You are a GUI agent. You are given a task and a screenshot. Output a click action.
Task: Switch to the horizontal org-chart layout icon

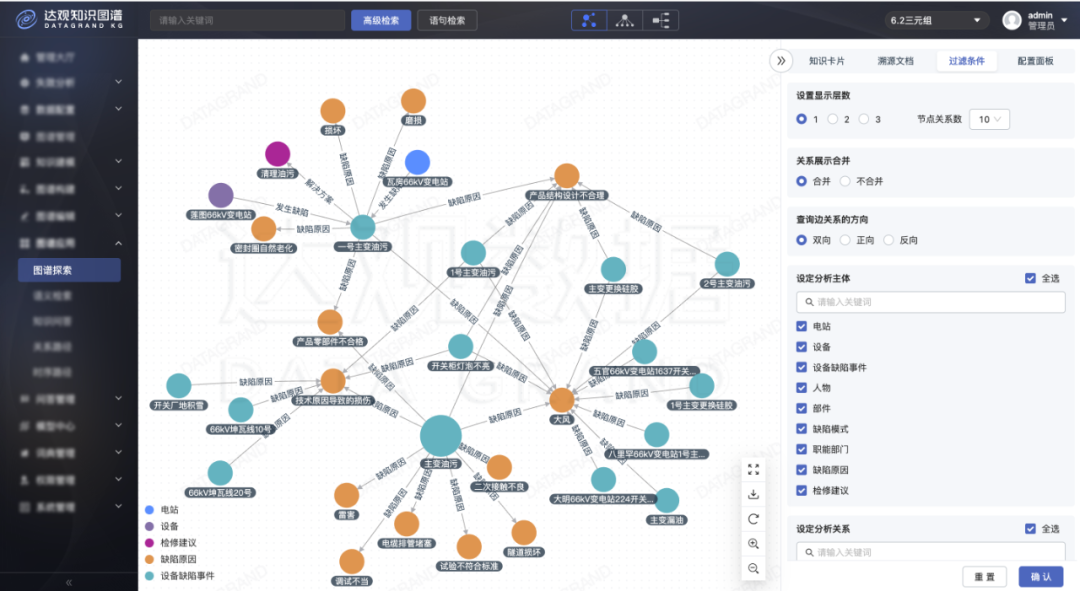(x=661, y=21)
